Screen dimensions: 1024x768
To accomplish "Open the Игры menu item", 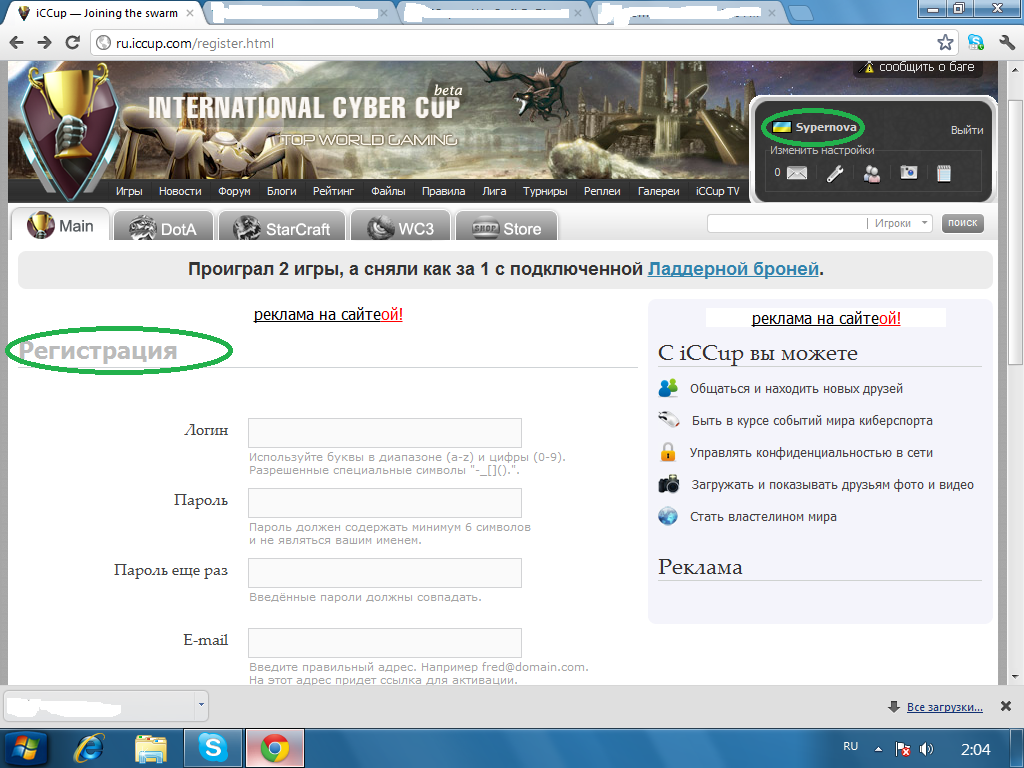I will pos(129,191).
